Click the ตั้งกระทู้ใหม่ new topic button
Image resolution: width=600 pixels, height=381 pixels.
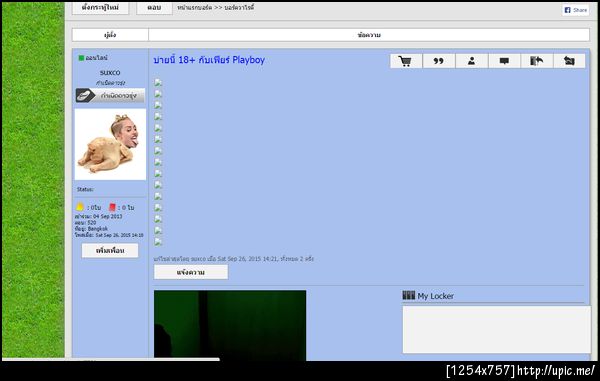click(x=100, y=7)
